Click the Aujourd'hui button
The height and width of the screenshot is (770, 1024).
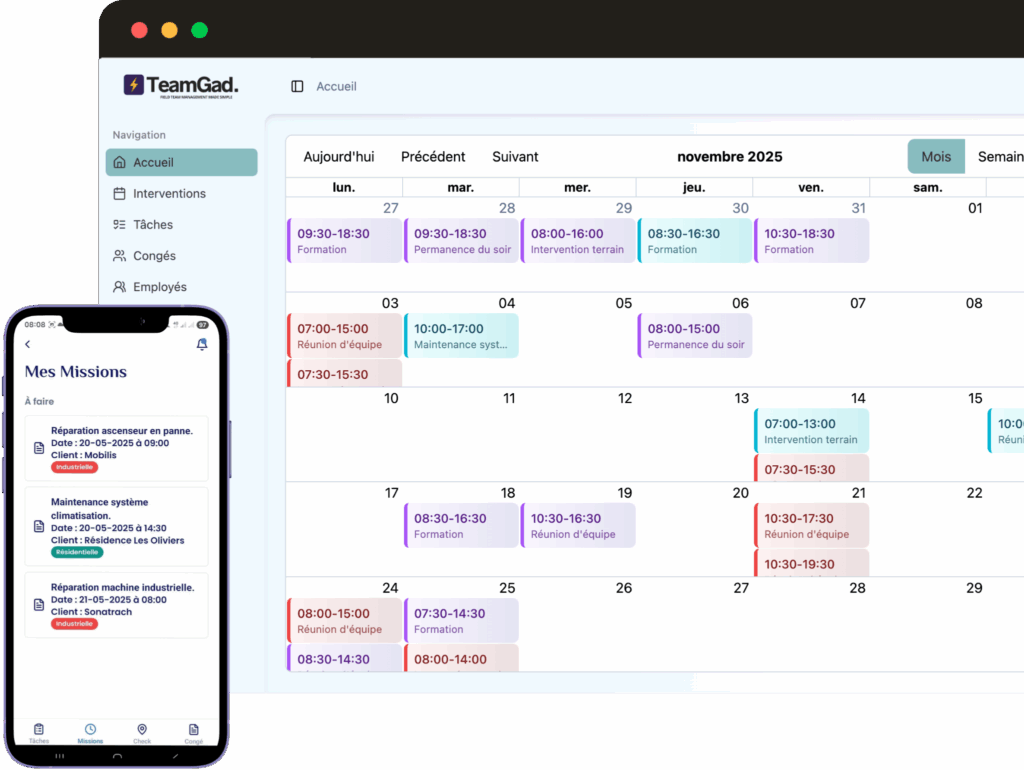(x=339, y=157)
